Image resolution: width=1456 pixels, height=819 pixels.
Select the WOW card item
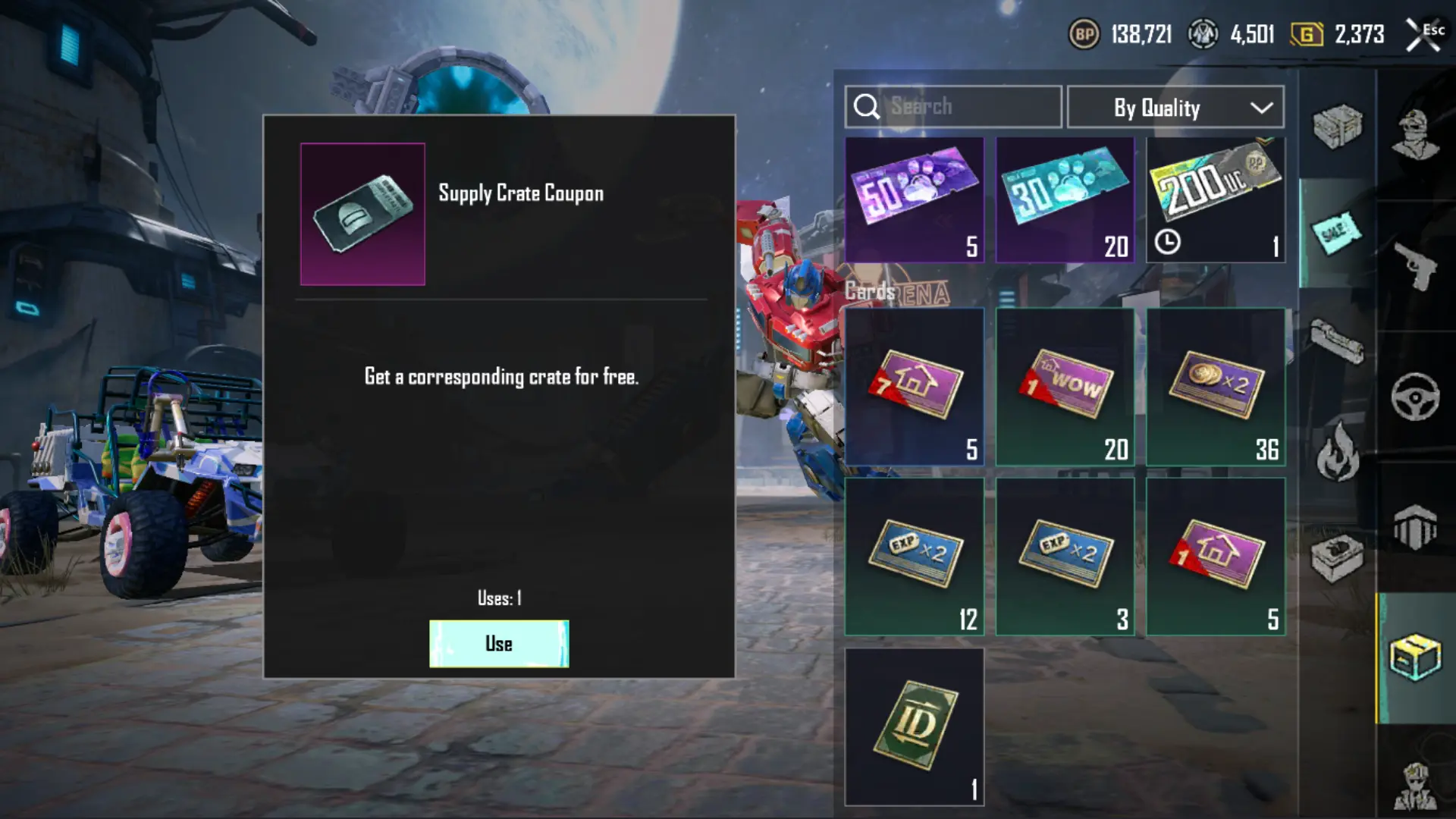pos(1065,387)
